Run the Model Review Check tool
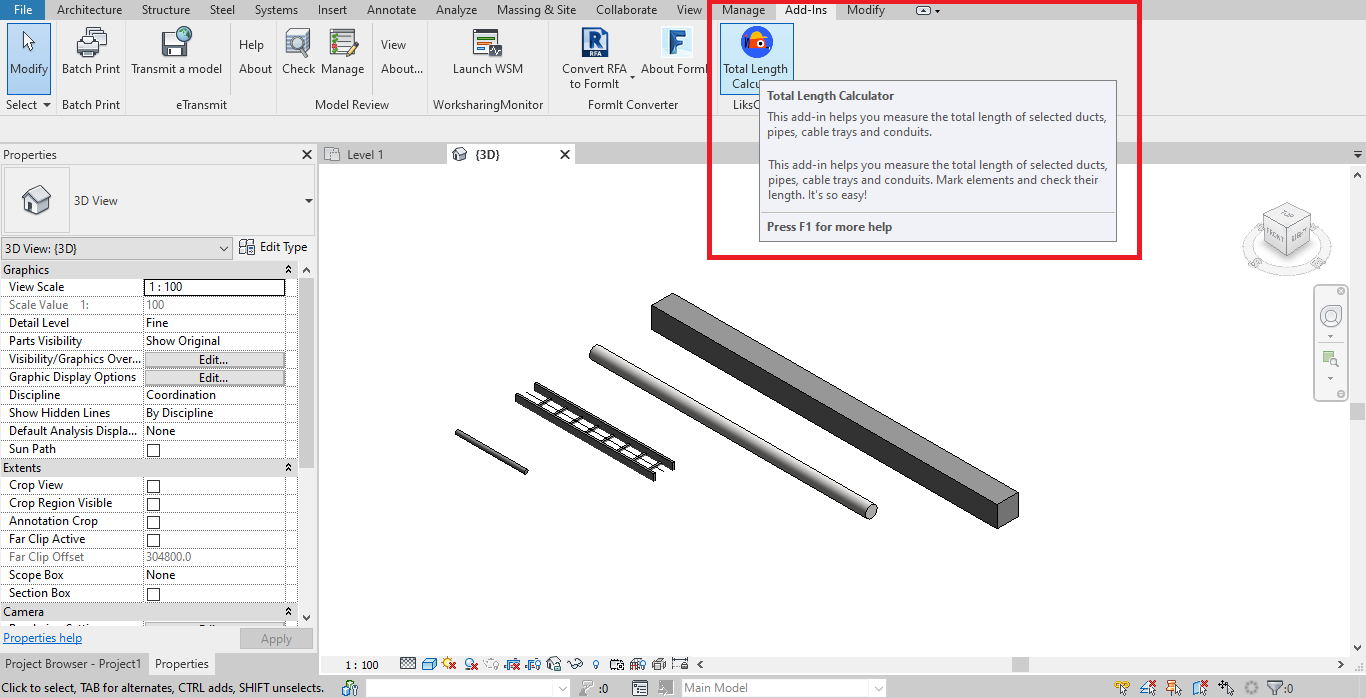This screenshot has height=698, width=1366. click(298, 52)
